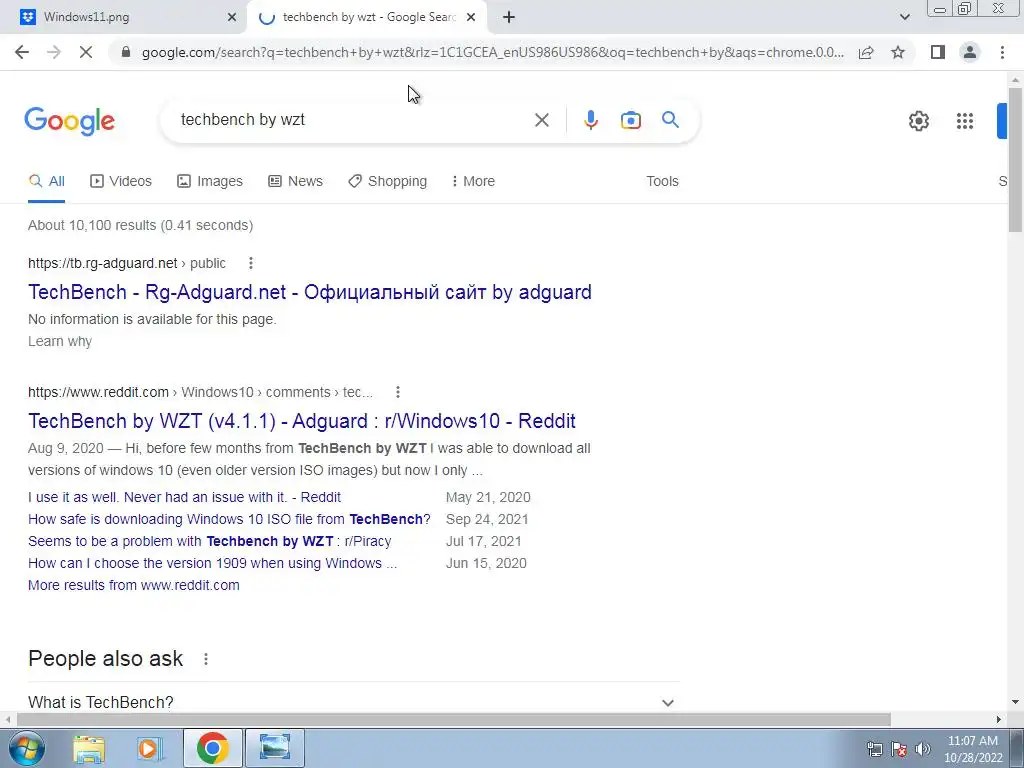
Task: Open options for the rg-adguard result
Action: [x=251, y=263]
